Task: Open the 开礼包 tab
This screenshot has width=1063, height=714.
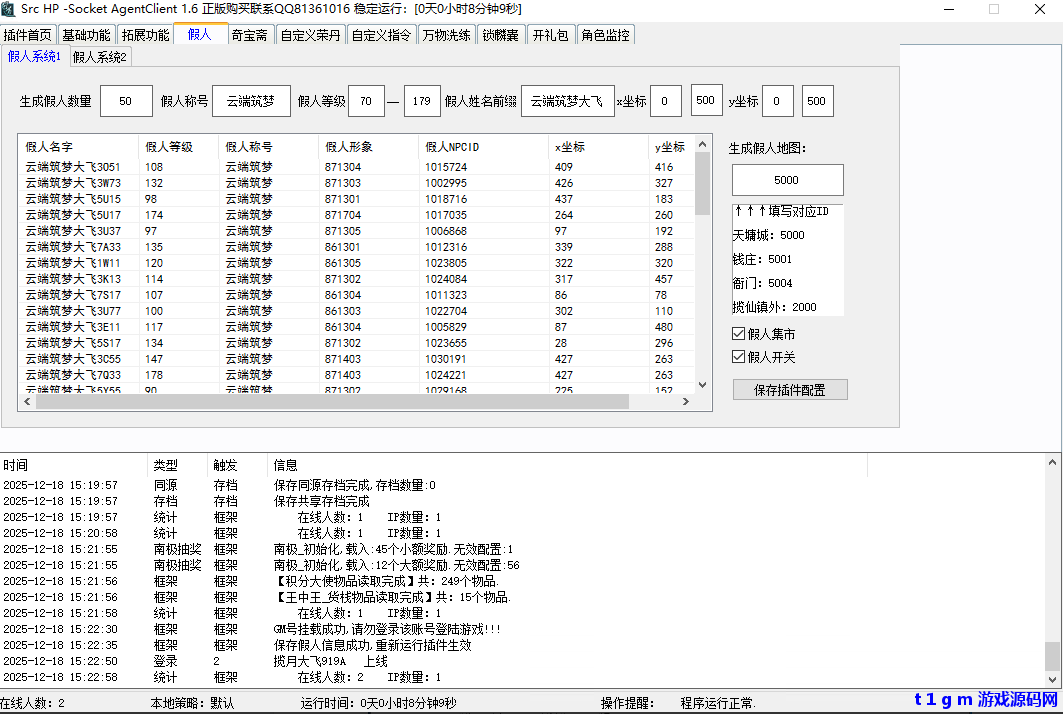Action: [551, 33]
